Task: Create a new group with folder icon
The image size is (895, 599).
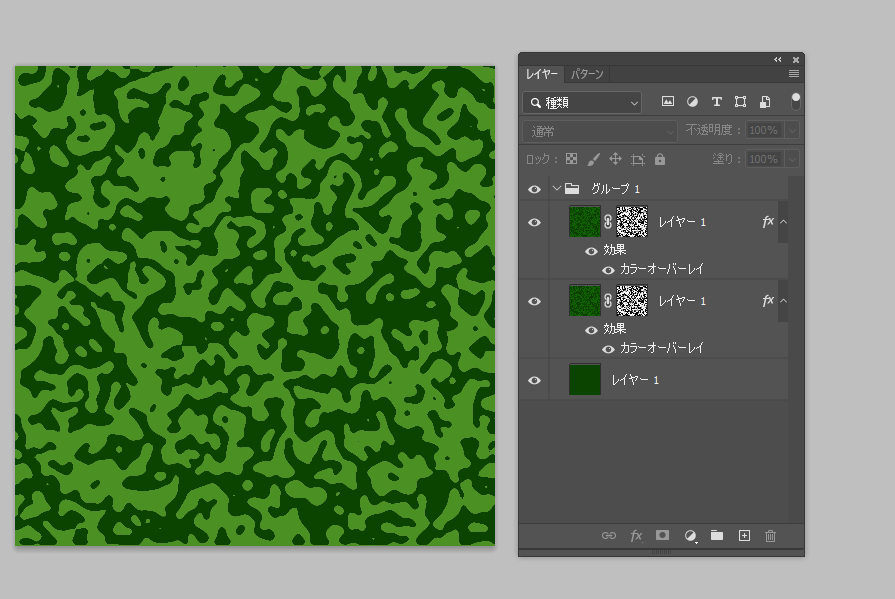Action: tap(717, 536)
